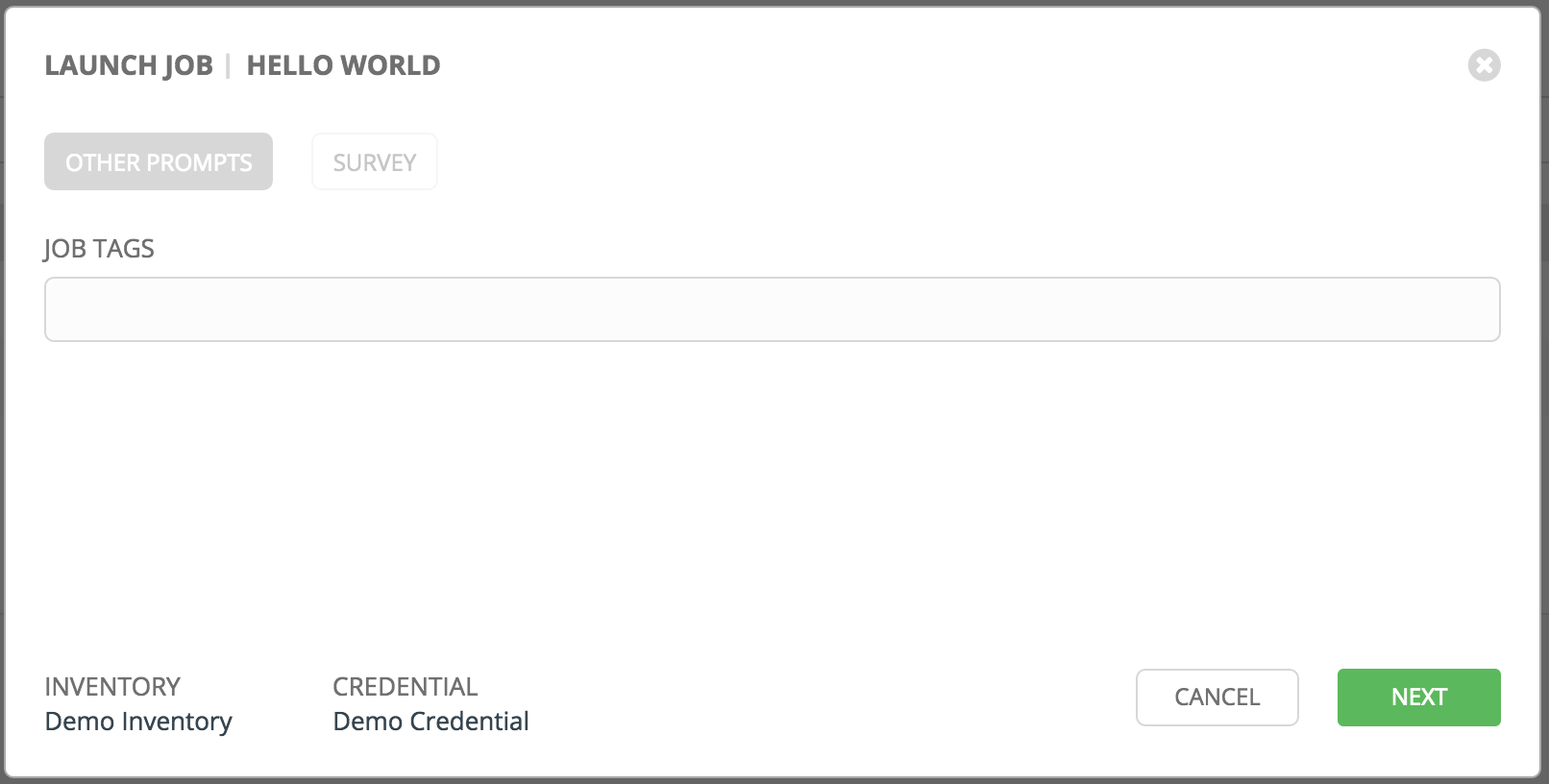Select the Demo Credential value text
1549x784 pixels.
[430, 722]
